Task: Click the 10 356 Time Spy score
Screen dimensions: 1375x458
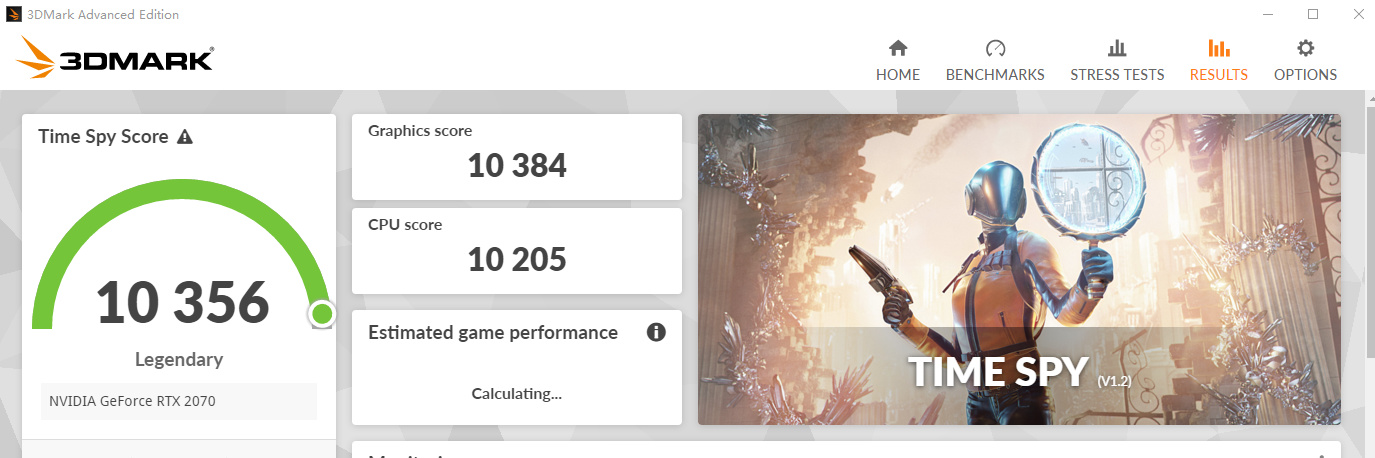Action: (183, 301)
